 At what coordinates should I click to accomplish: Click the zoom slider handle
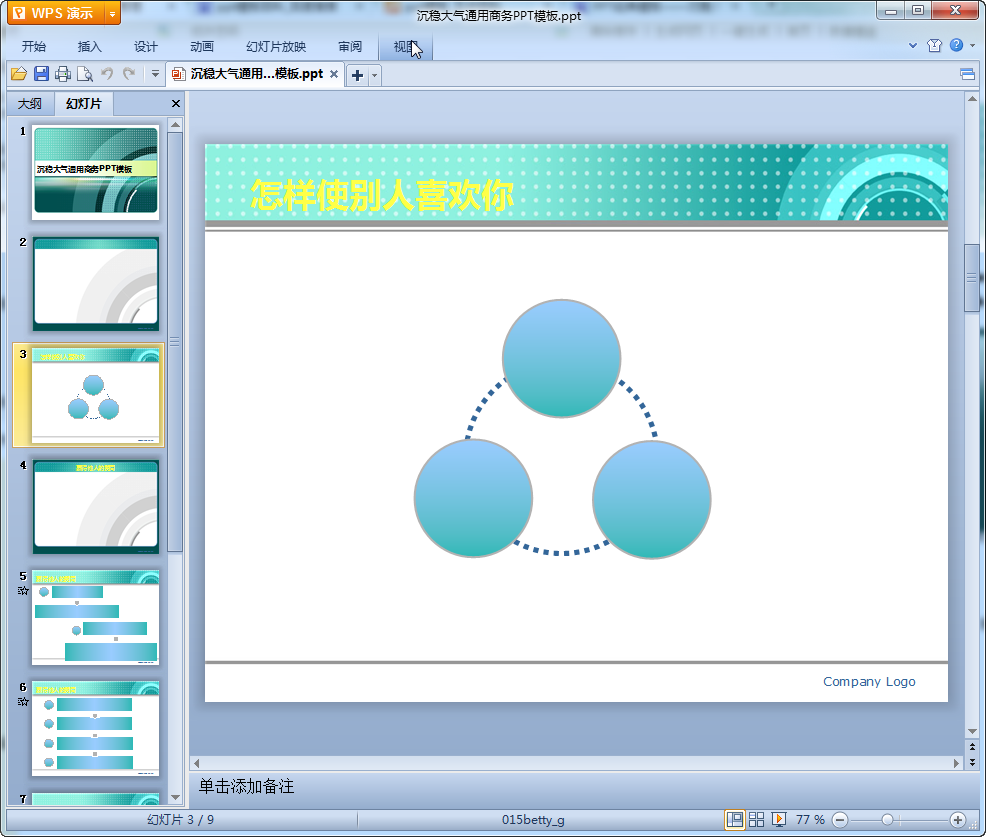click(x=887, y=820)
